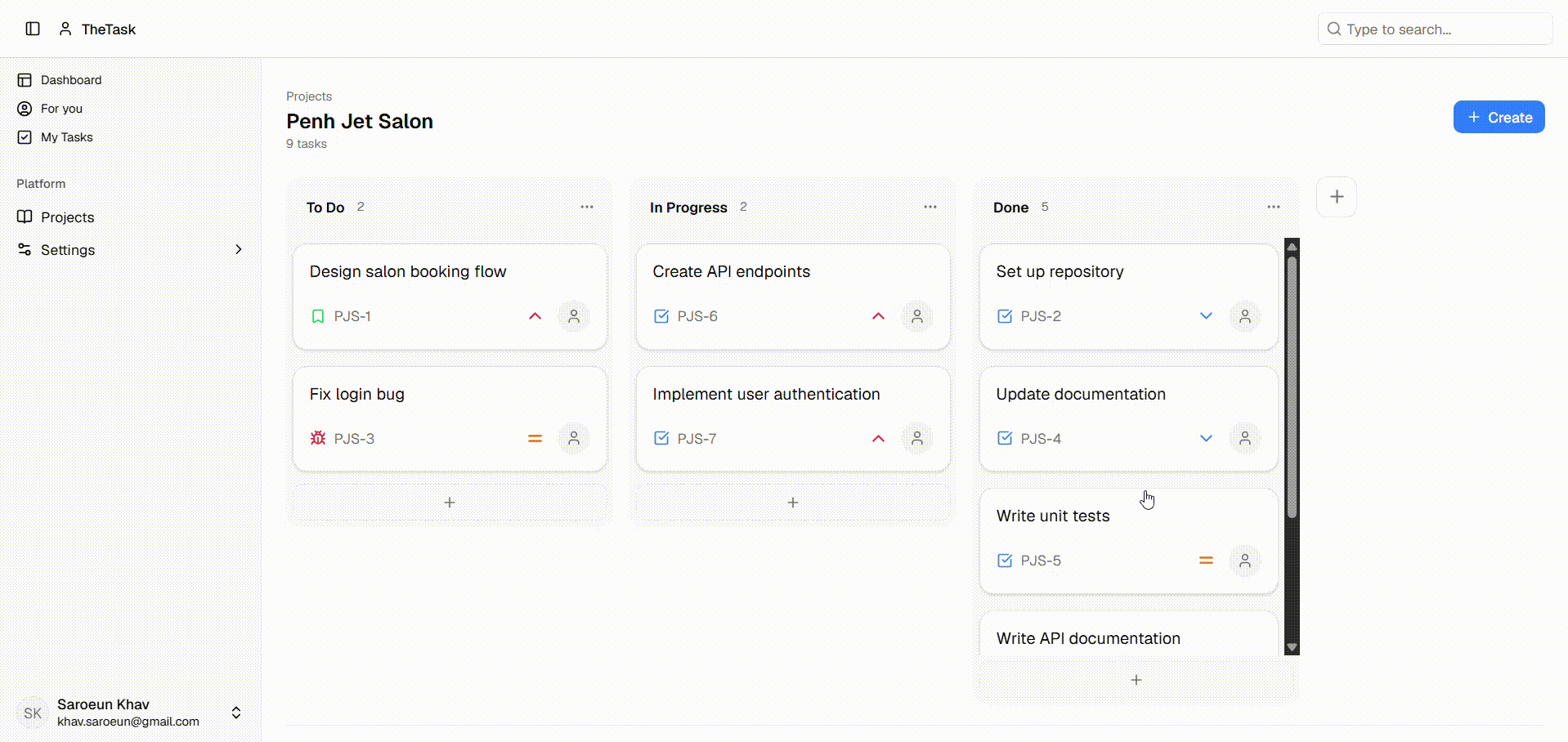Click the assignee avatar on Implement user authentication
Image resolution: width=1568 pixels, height=742 pixels.
917,438
